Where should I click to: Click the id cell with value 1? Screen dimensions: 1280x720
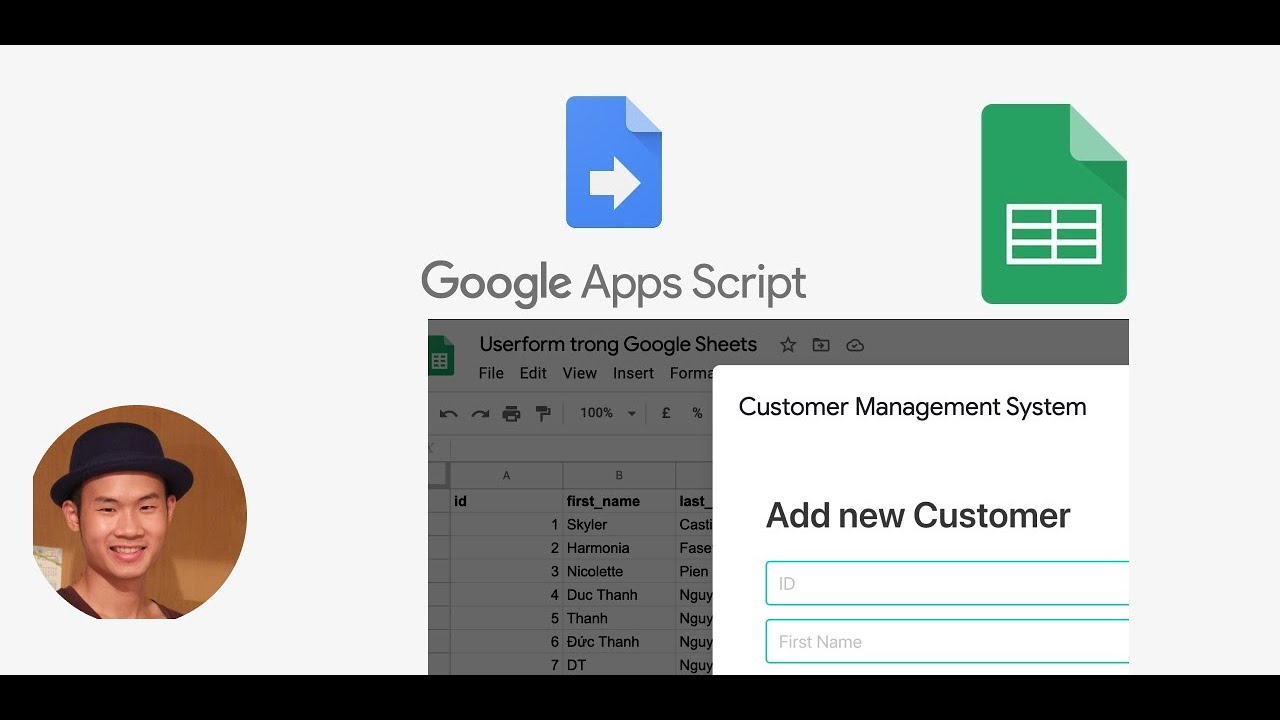(506, 524)
